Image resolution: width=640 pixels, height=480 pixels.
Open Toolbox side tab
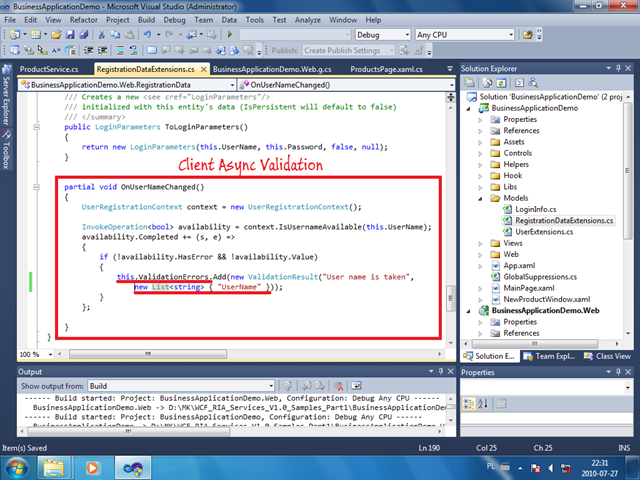coord(6,150)
